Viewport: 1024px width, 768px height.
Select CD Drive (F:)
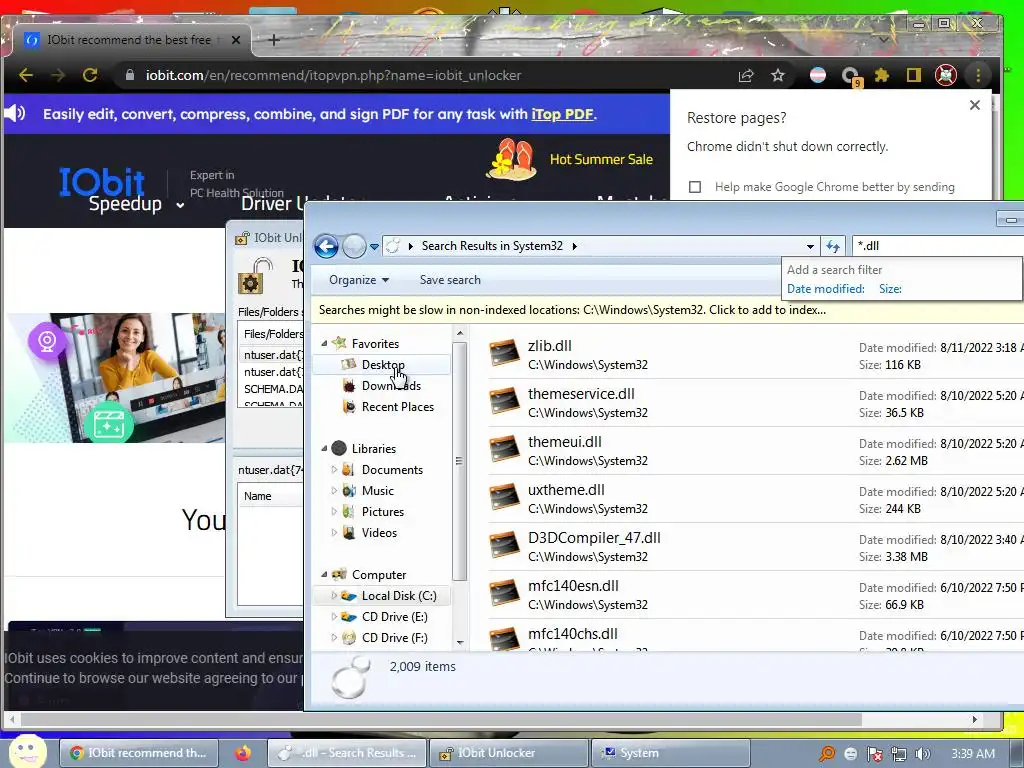pyautogui.click(x=394, y=638)
